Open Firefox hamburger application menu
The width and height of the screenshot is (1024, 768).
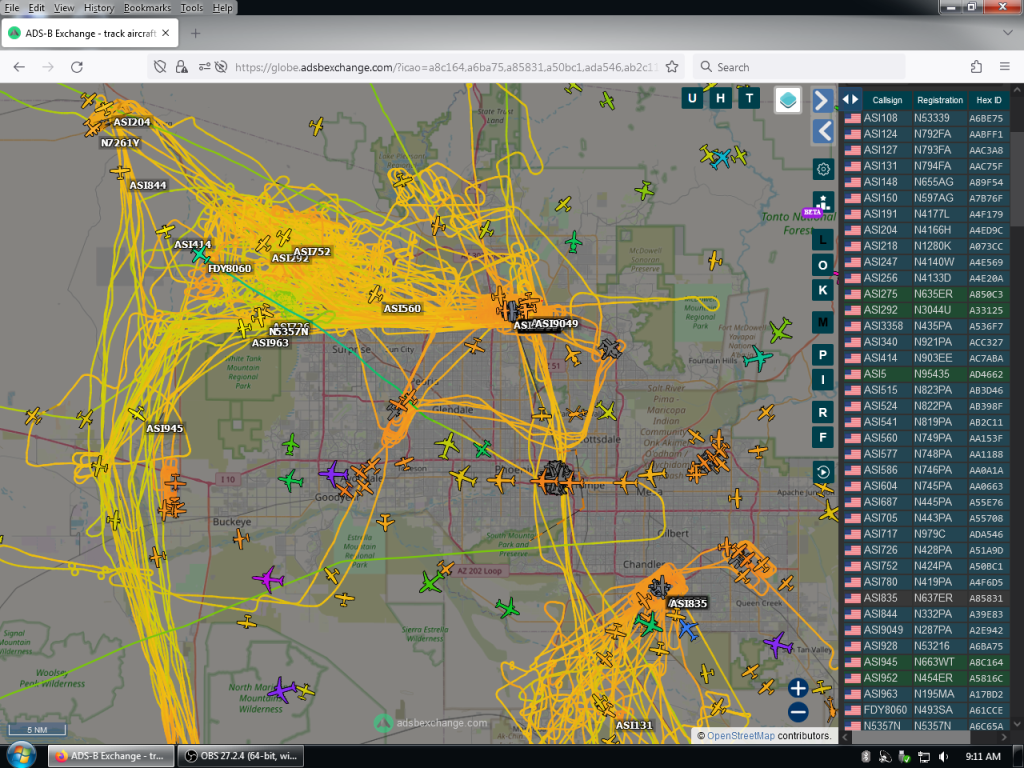click(1005, 67)
